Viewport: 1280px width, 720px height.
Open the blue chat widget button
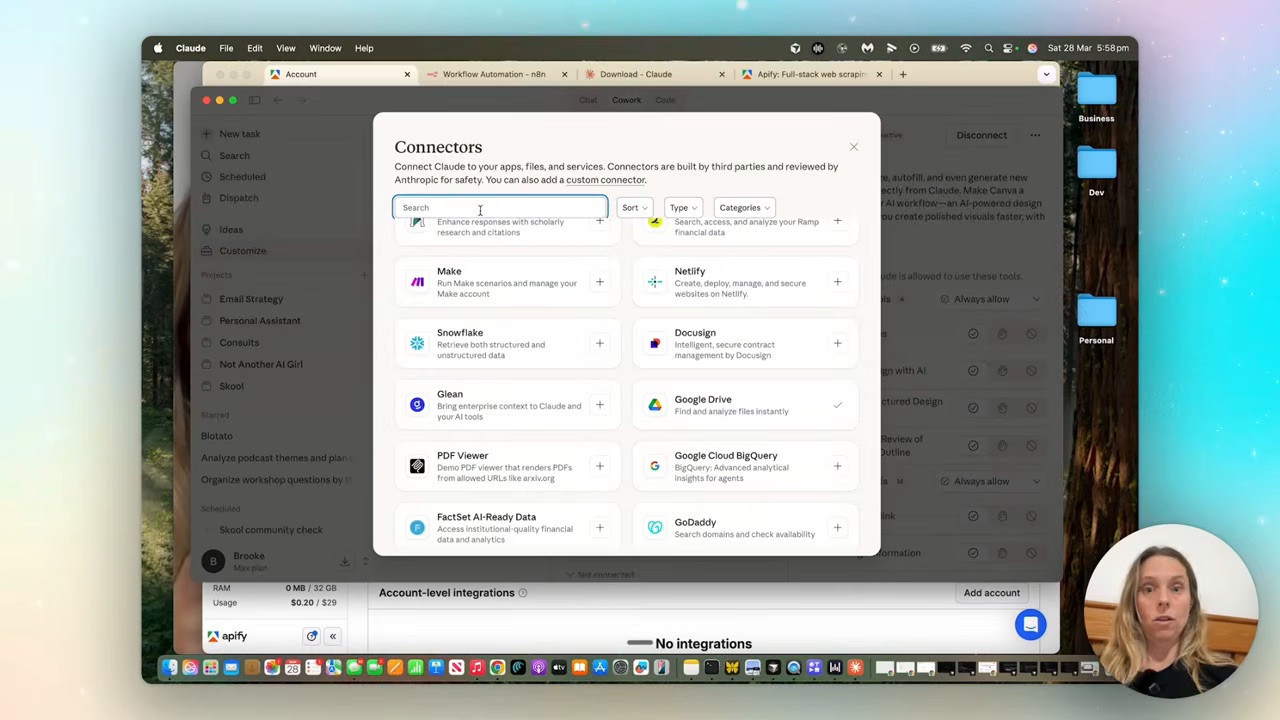click(x=1030, y=625)
